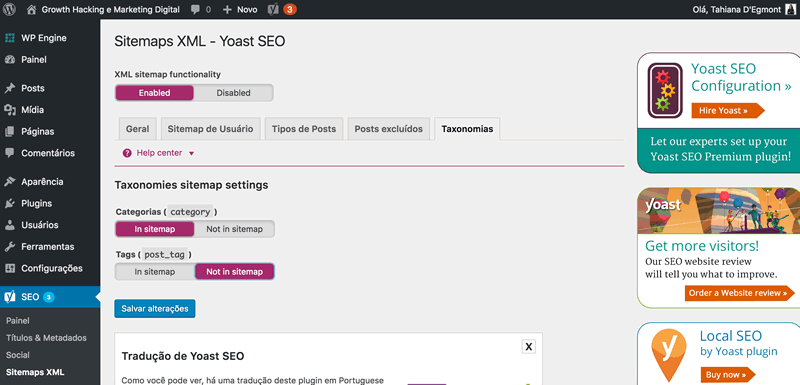Image resolution: width=800 pixels, height=385 pixels.
Task: Click the Local SEO by Yoast plugin title
Action: (x=738, y=343)
